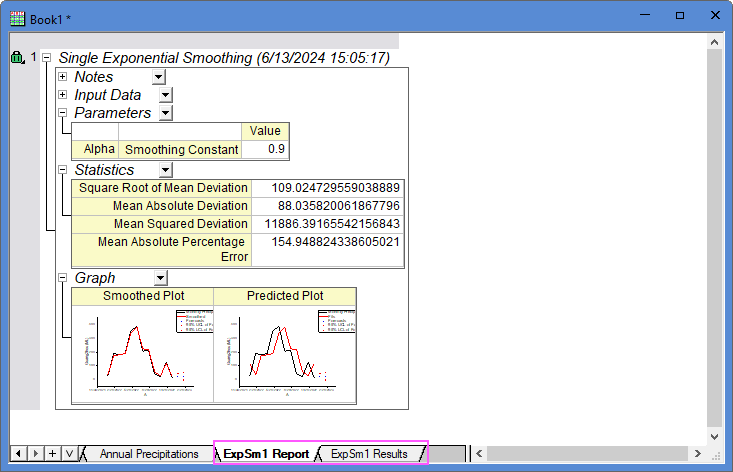Open the Input Data dropdown arrow
Screen dimensions: 733x472
(165, 95)
